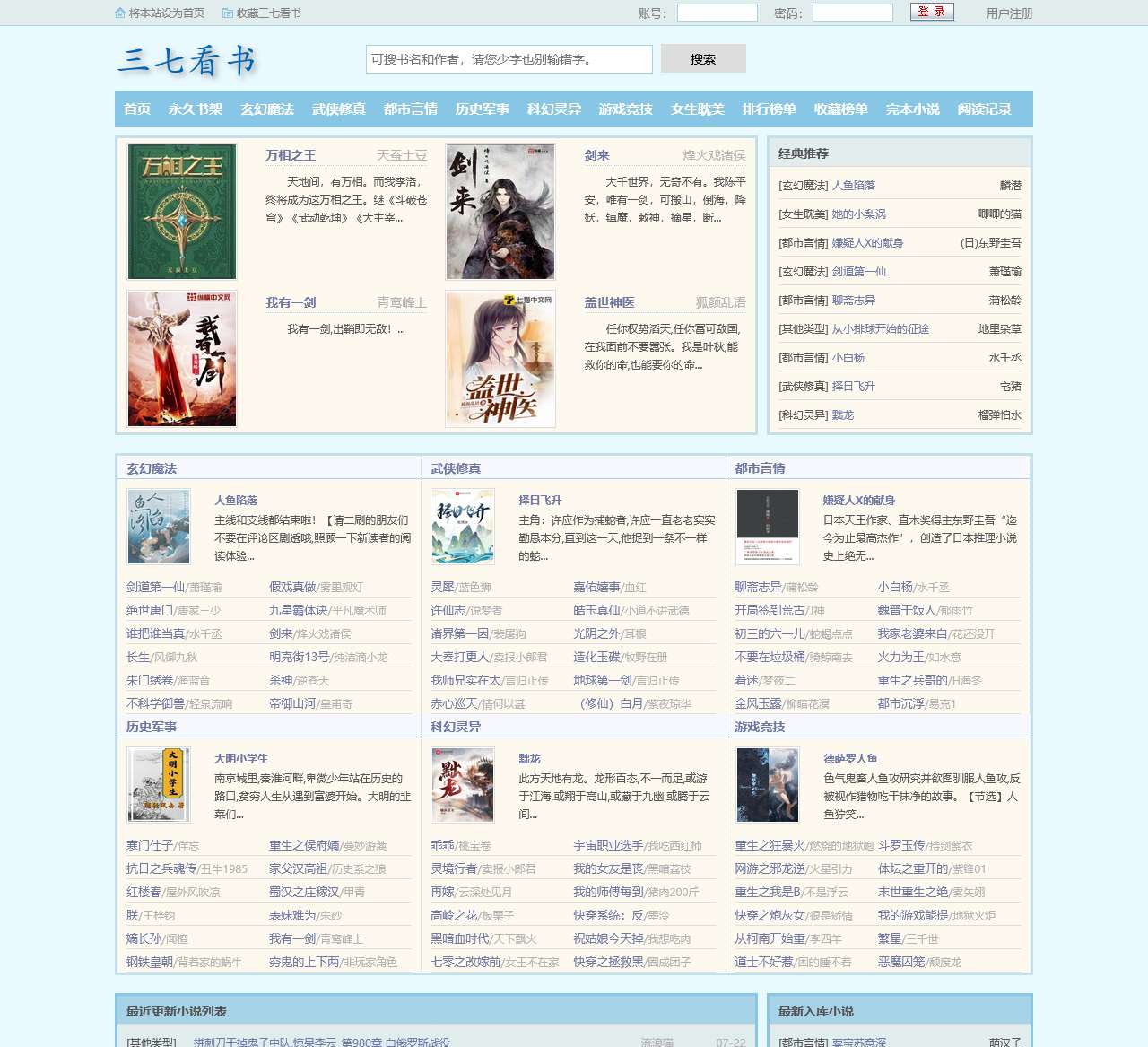Viewport: 1148px width, 1047px height.
Task: Click the 人鱼陷落 small cover image
Action: (x=159, y=527)
